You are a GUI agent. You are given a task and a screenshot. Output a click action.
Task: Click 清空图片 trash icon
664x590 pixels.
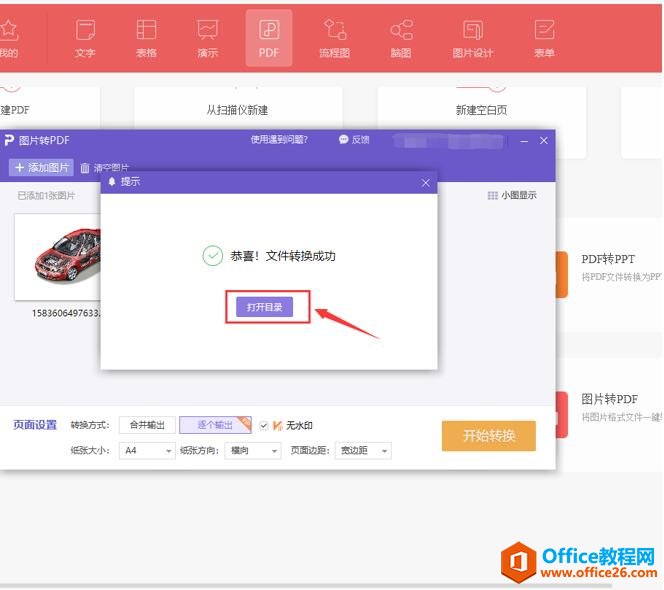point(85,168)
